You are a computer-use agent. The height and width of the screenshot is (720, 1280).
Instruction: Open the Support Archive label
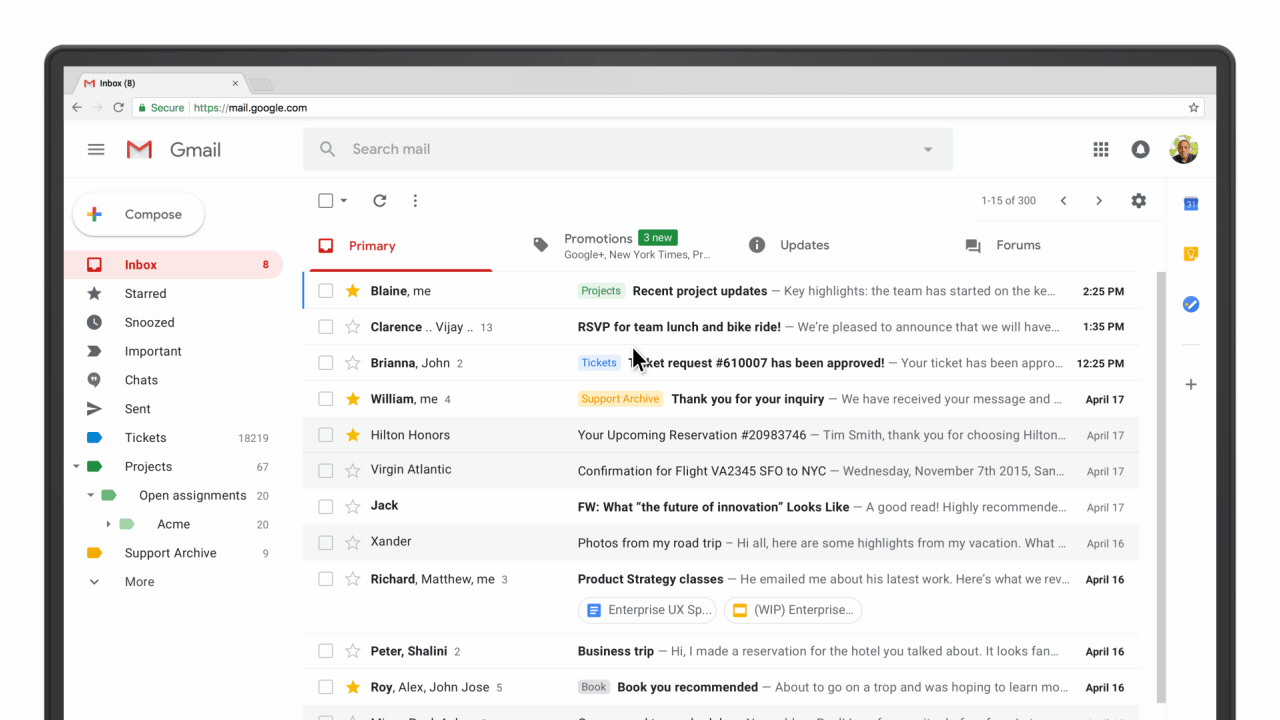coord(169,552)
